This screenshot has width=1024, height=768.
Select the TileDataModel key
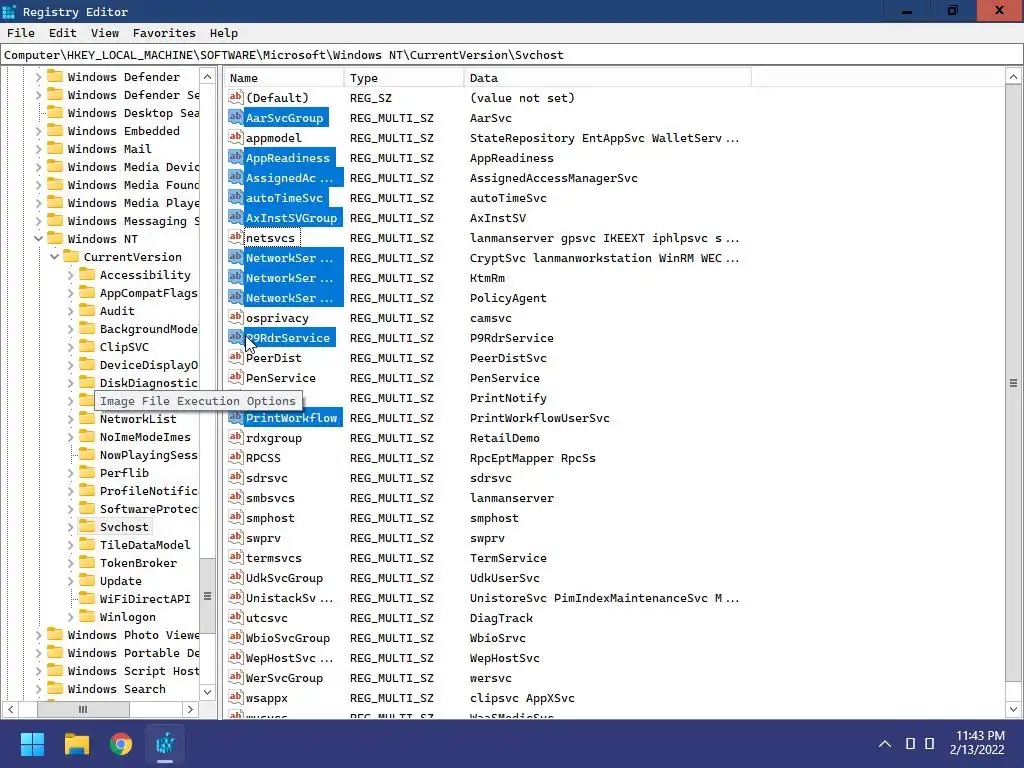pos(145,545)
